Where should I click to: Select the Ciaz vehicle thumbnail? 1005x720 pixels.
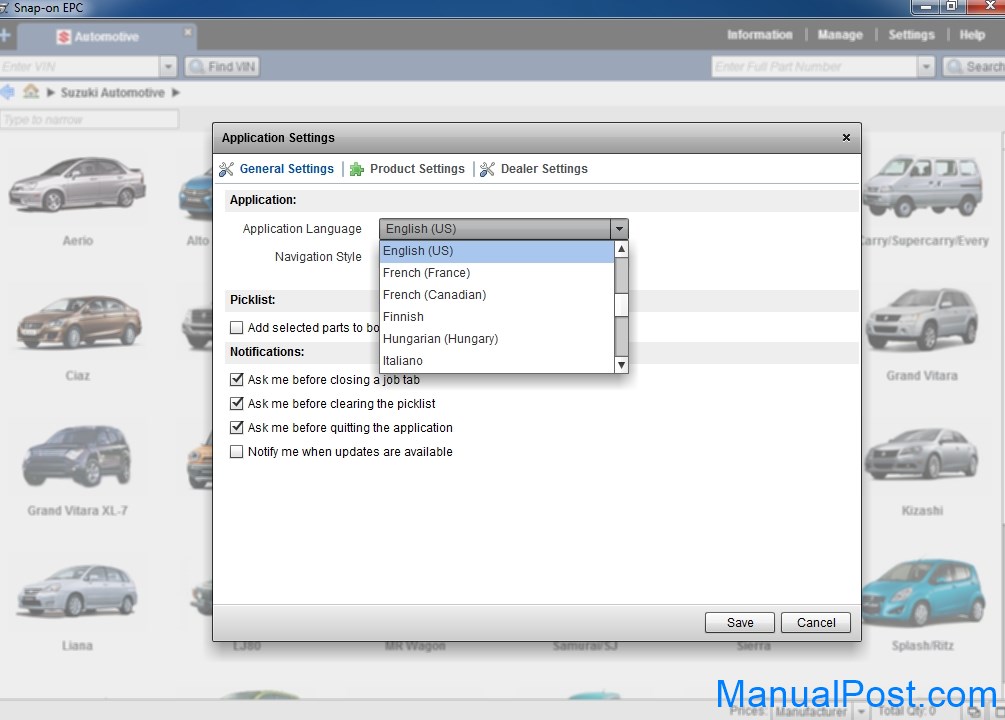tap(79, 322)
